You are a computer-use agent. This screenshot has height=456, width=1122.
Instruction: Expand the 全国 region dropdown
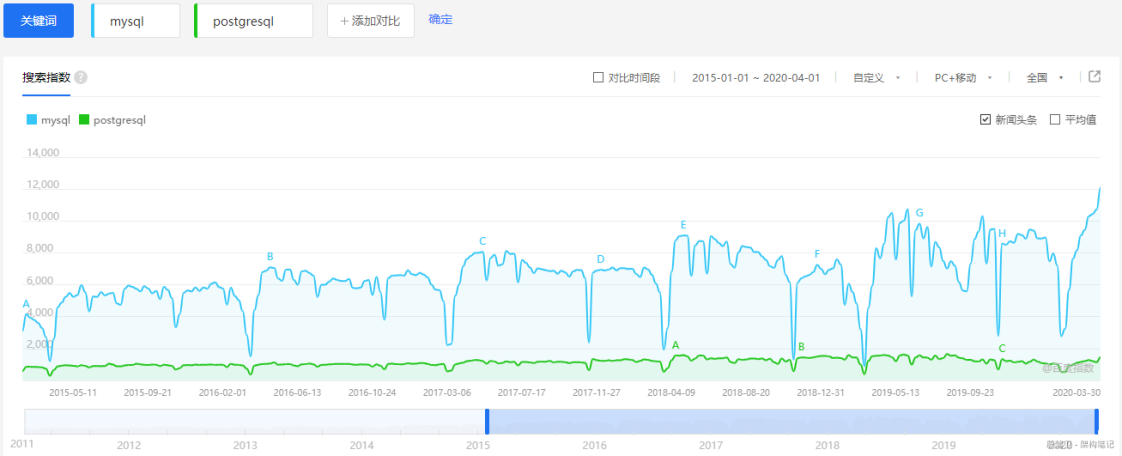coord(1045,77)
